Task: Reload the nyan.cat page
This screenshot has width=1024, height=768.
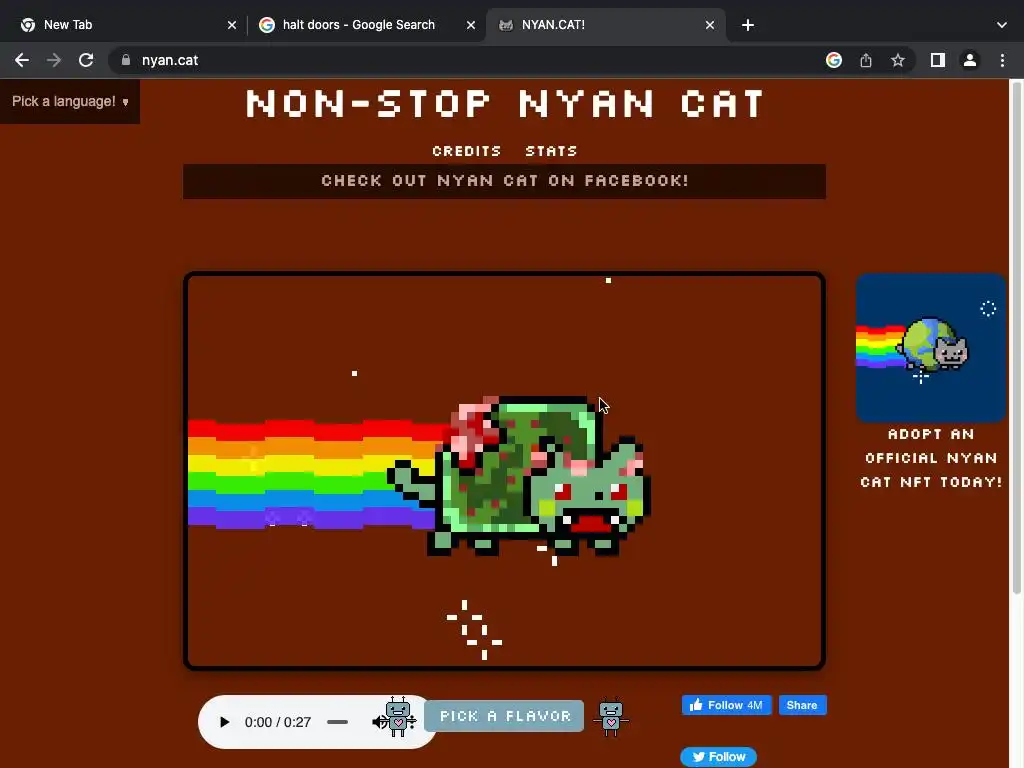Action: pyautogui.click(x=86, y=60)
